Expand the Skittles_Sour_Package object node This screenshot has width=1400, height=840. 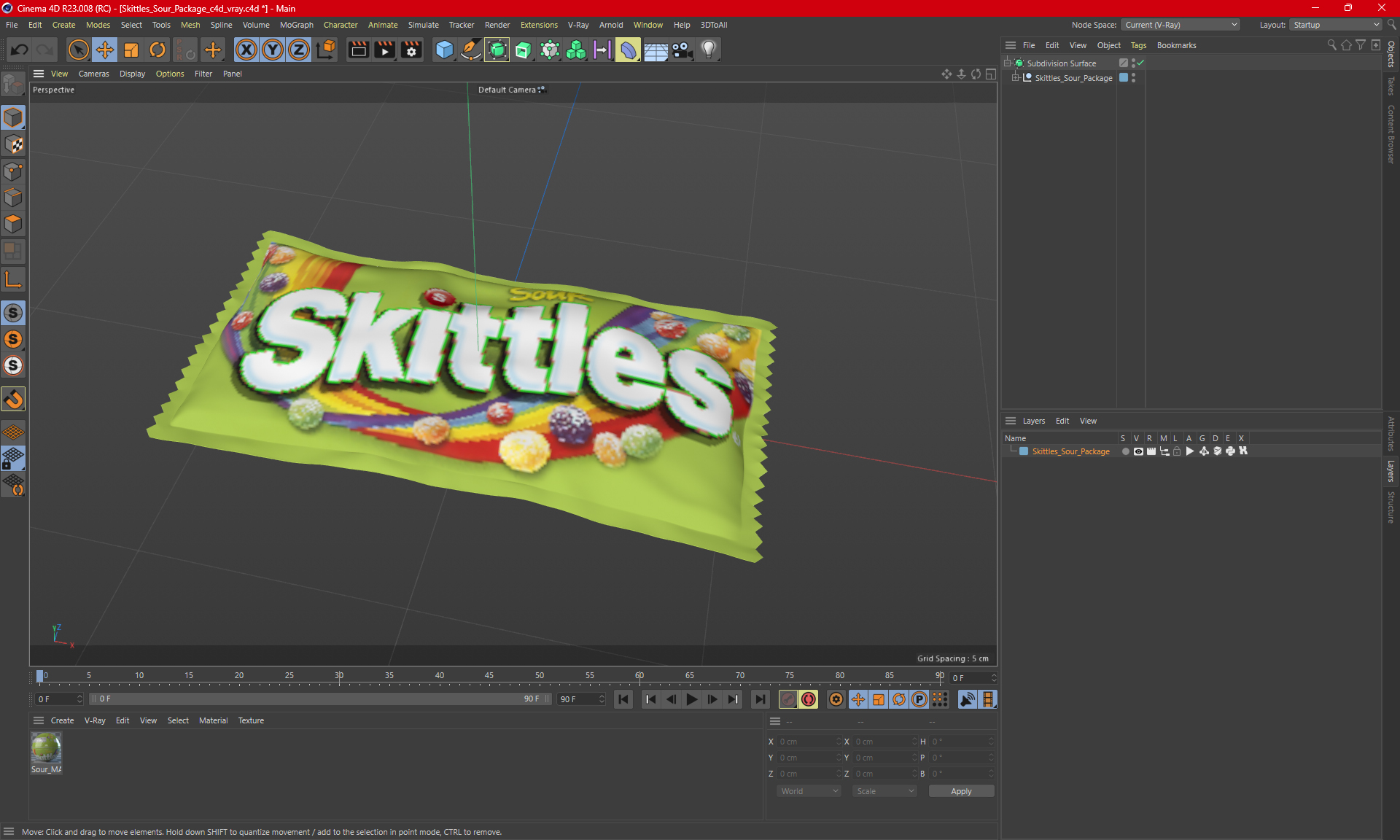(x=1016, y=77)
